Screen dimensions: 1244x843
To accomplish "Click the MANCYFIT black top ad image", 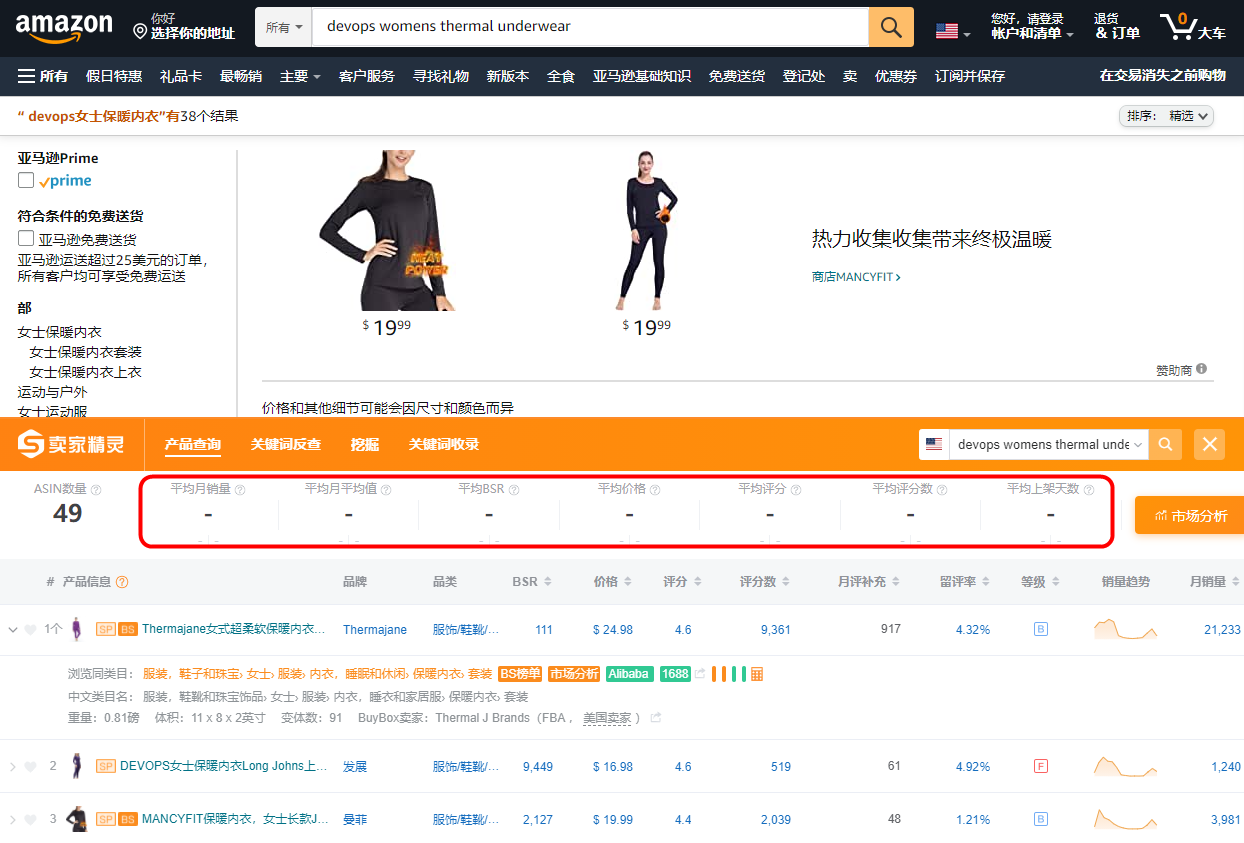I will pos(386,231).
